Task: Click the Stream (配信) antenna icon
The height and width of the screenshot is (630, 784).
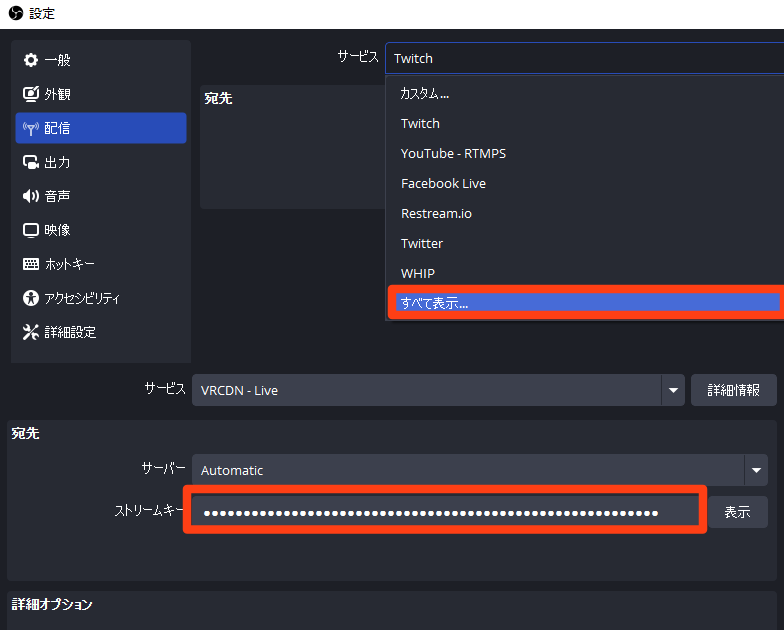Action: click(x=30, y=128)
